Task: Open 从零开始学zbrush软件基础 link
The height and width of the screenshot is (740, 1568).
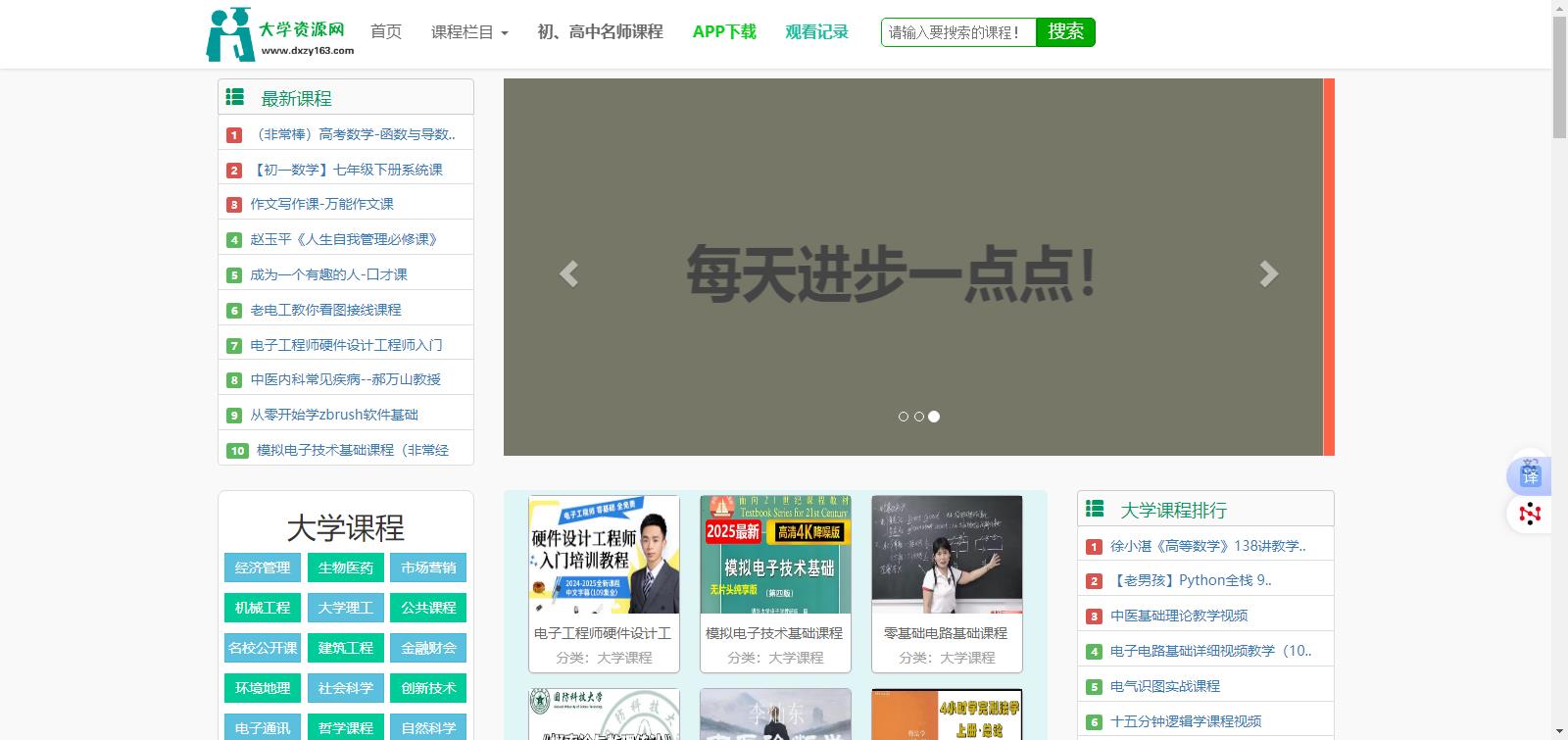Action: click(334, 415)
